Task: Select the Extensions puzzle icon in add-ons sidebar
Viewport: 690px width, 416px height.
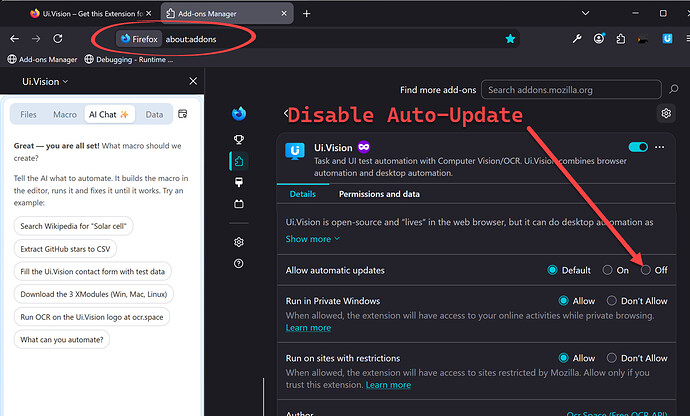Action: [239, 161]
